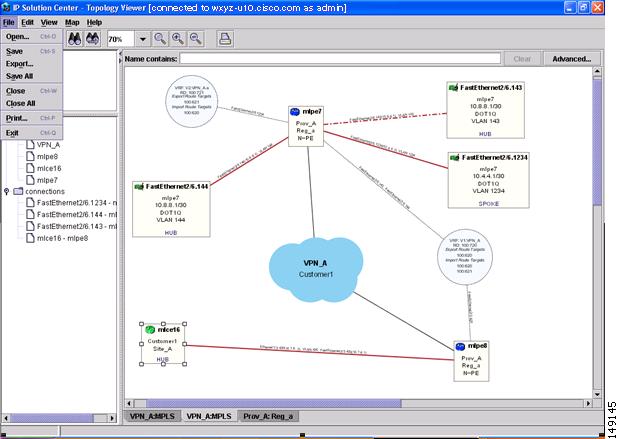Screen dimensions: 618x439
Task: Click the Name contains text field
Action: [340, 59]
